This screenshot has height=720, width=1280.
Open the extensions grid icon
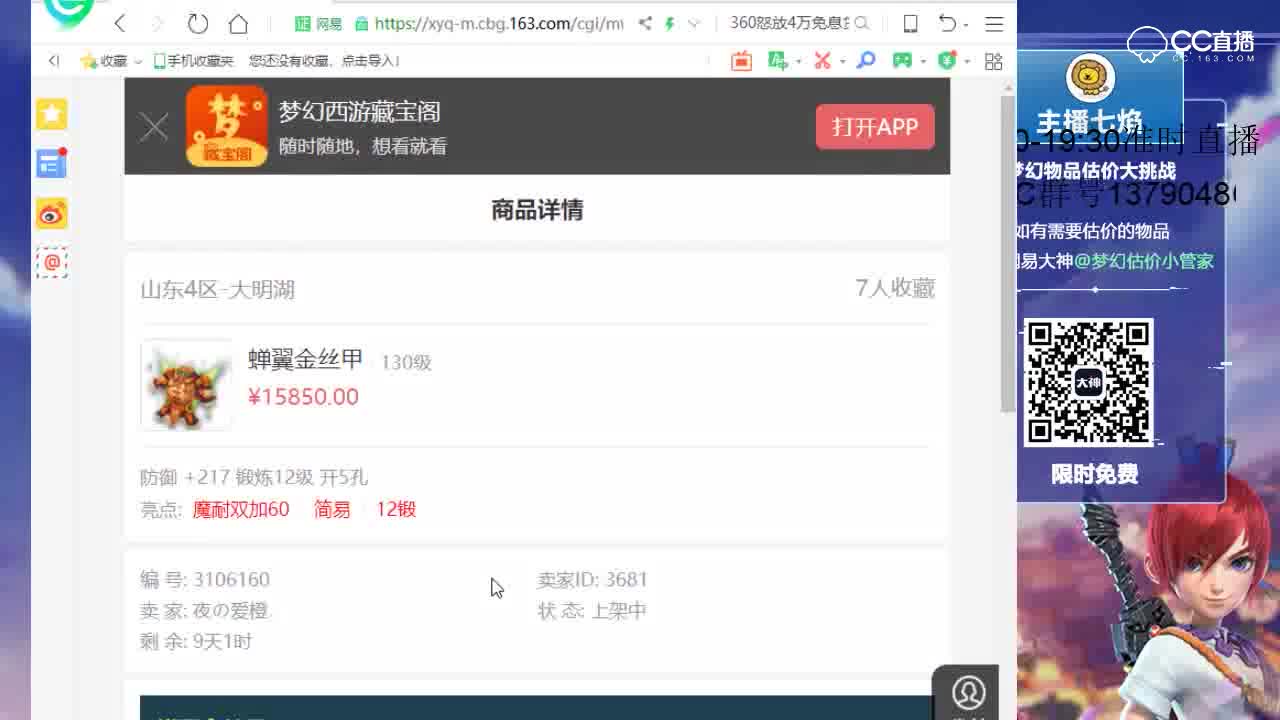(994, 61)
